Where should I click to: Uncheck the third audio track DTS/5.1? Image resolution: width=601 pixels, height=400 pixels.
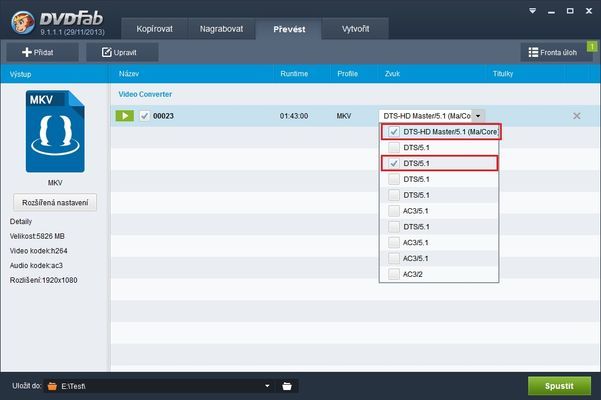coord(394,164)
